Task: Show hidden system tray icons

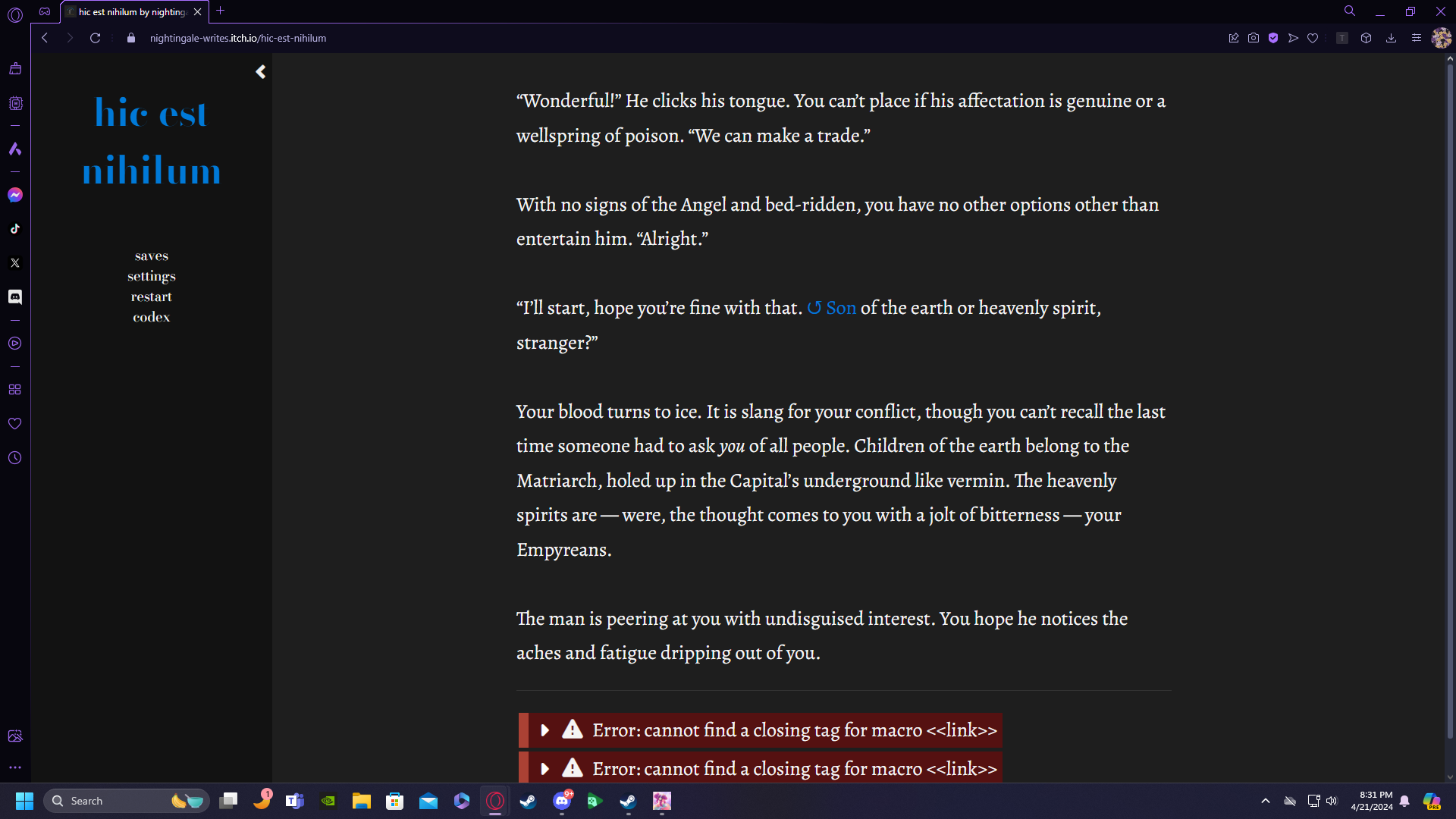Action: 1265,801
